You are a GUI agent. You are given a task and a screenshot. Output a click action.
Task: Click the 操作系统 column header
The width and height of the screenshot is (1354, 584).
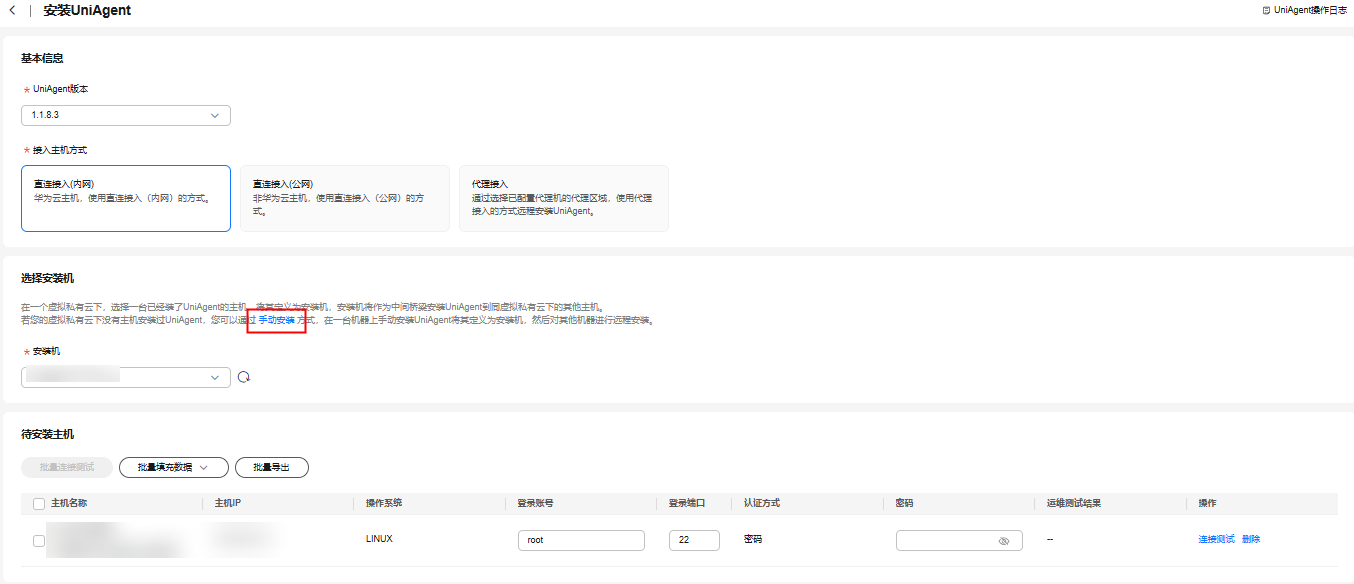coord(384,503)
